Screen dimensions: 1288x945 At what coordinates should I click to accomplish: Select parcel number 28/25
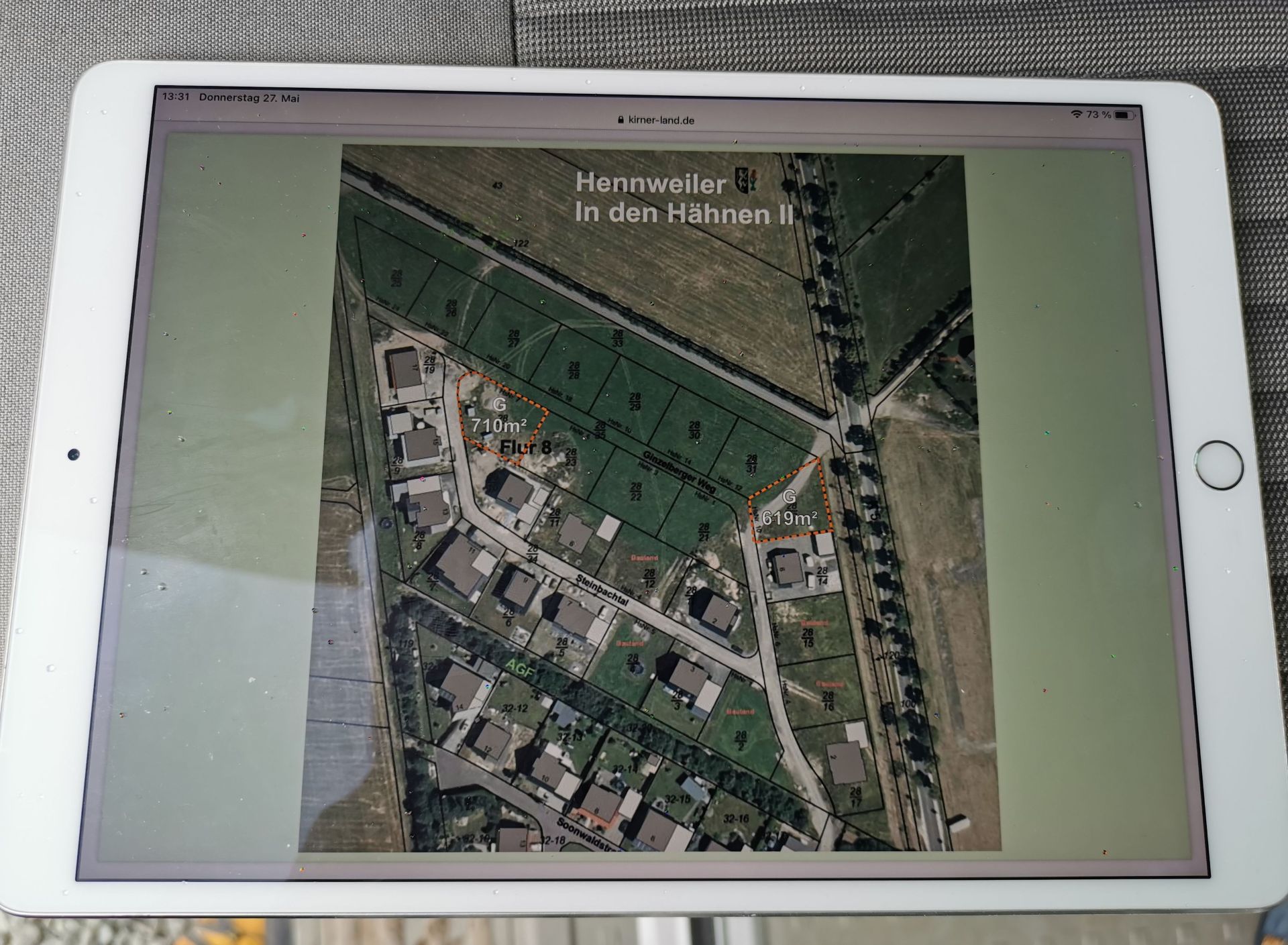(396, 278)
